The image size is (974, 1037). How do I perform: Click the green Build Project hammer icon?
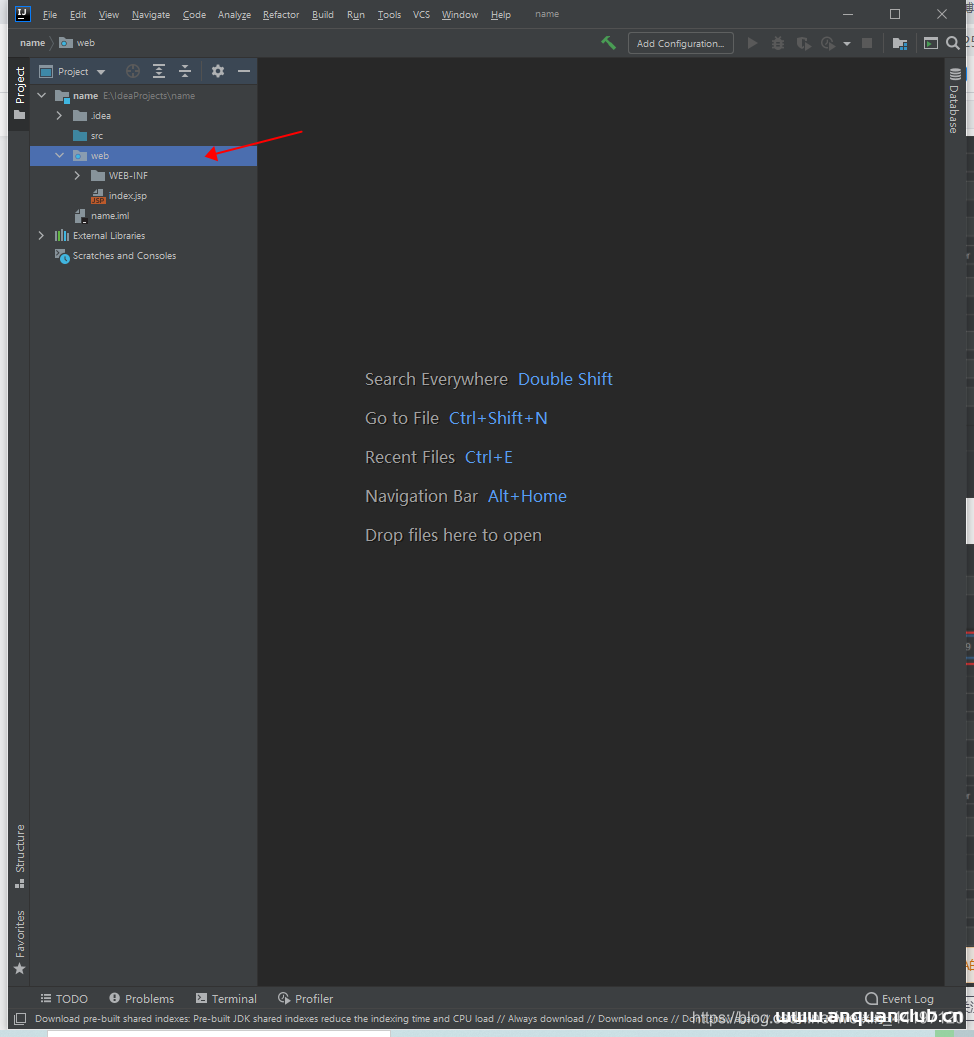(x=608, y=43)
